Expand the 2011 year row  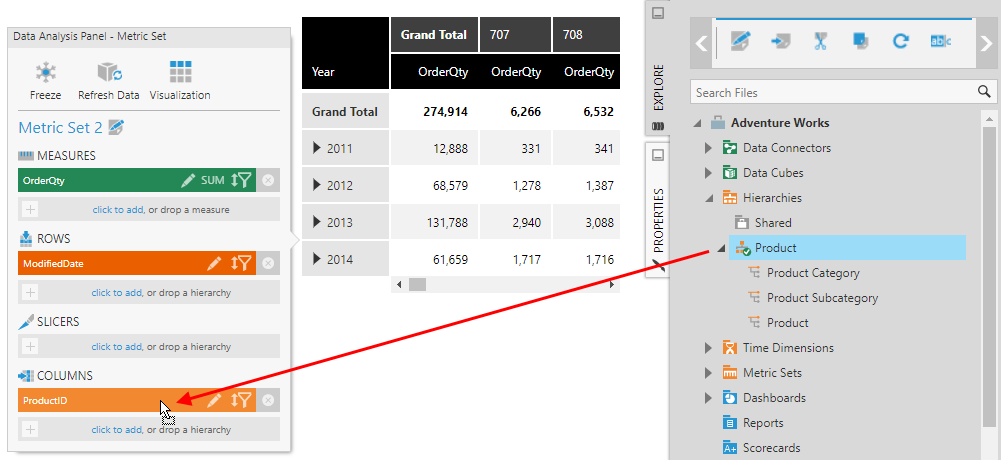(318, 148)
